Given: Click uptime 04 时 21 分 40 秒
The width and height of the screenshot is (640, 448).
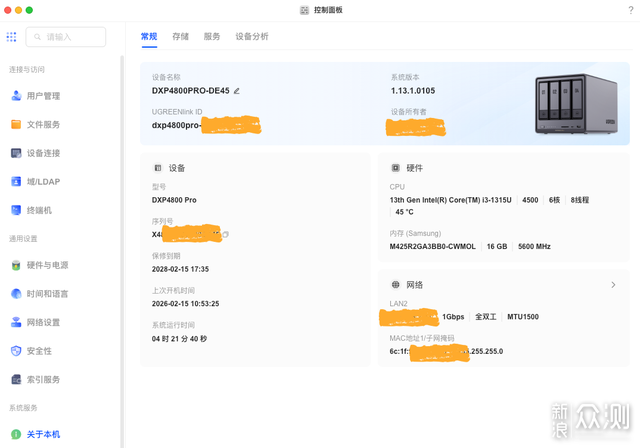Looking at the screenshot, I should coord(180,339).
